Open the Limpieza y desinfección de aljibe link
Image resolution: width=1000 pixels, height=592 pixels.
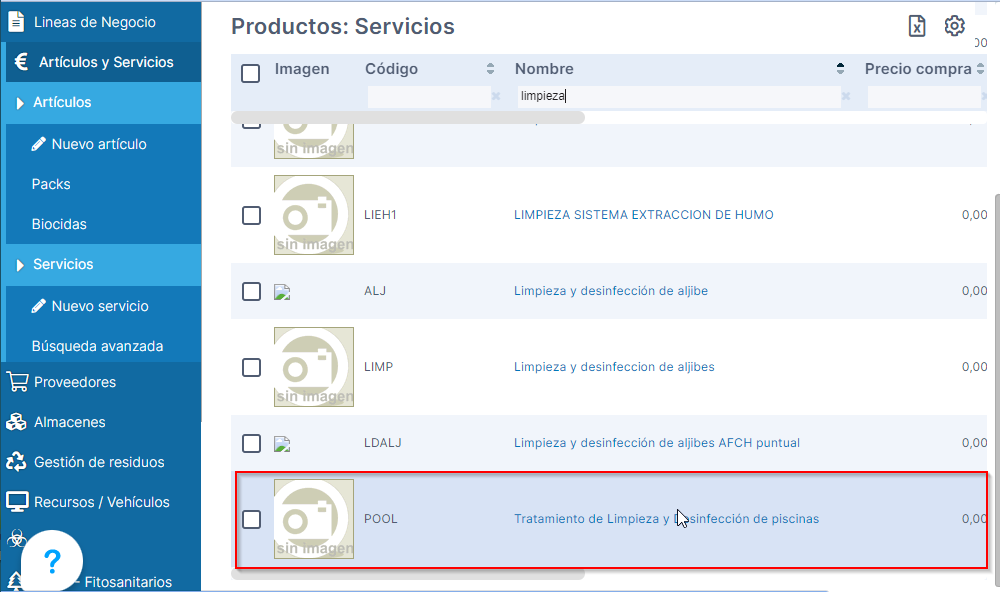click(x=611, y=291)
